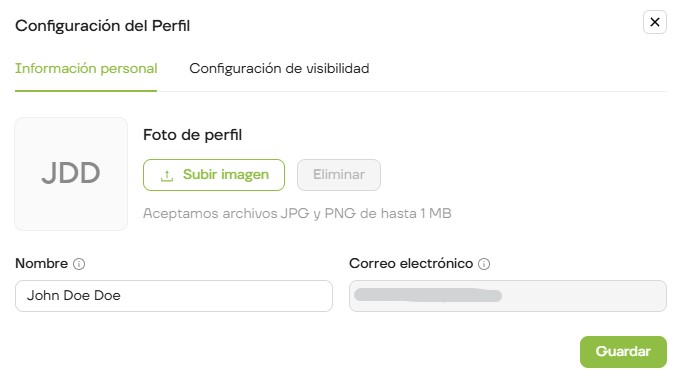
Task: Switch to Configuración de visibilidad tab
Action: coord(279,68)
